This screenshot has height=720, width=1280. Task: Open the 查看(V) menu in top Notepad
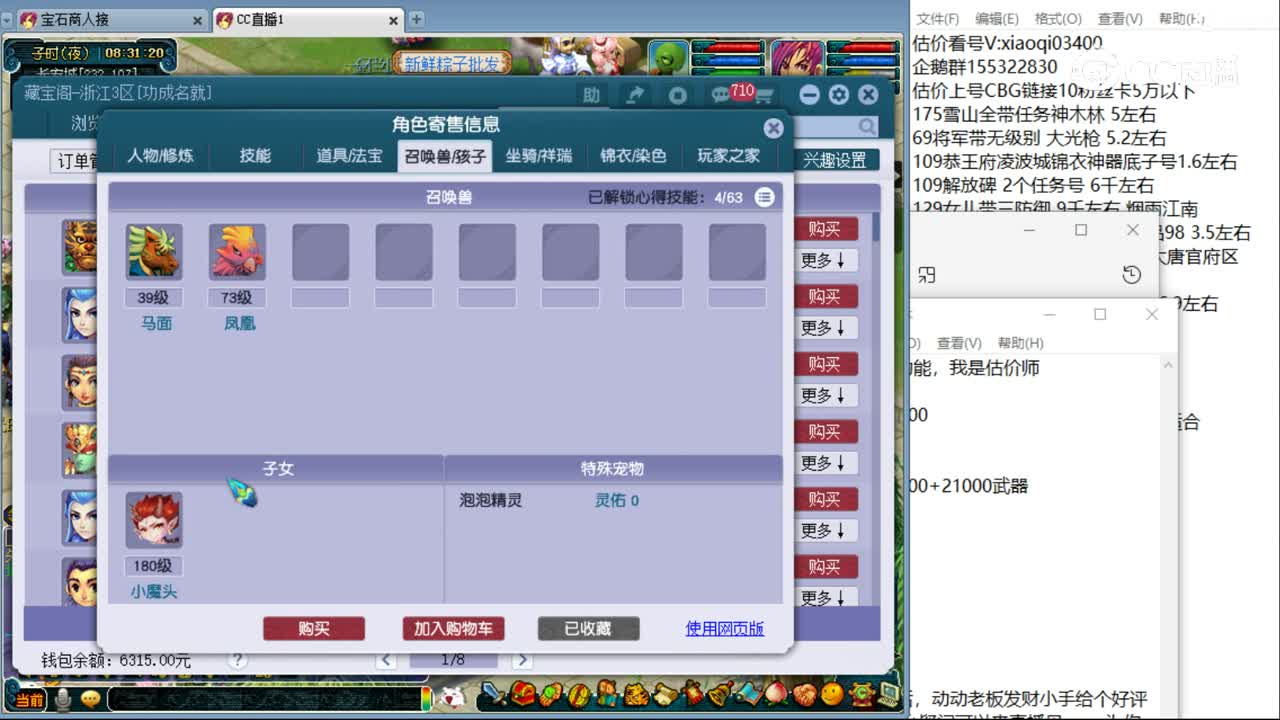(x=1120, y=19)
